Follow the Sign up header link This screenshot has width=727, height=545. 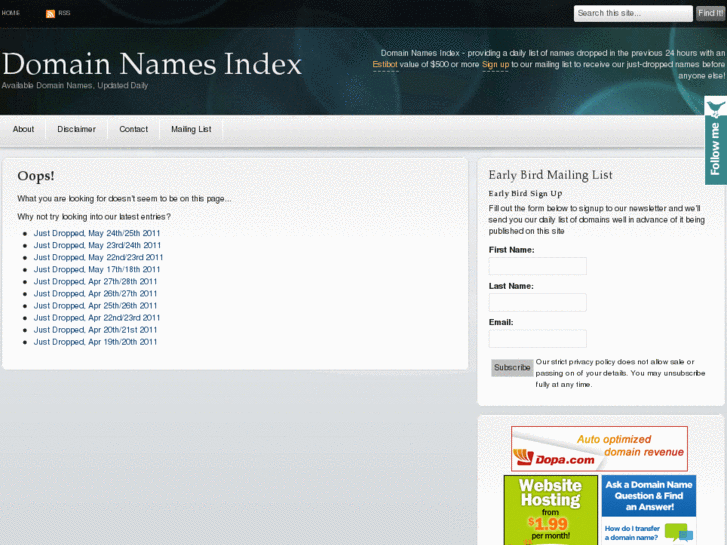[495, 64]
